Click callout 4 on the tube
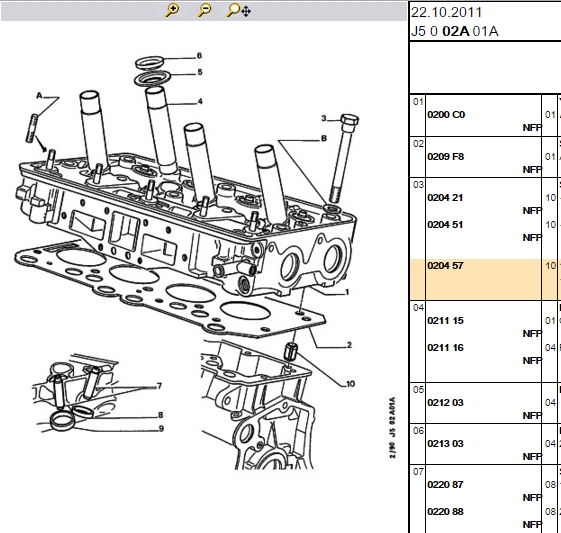This screenshot has width=561, height=533. [200, 102]
